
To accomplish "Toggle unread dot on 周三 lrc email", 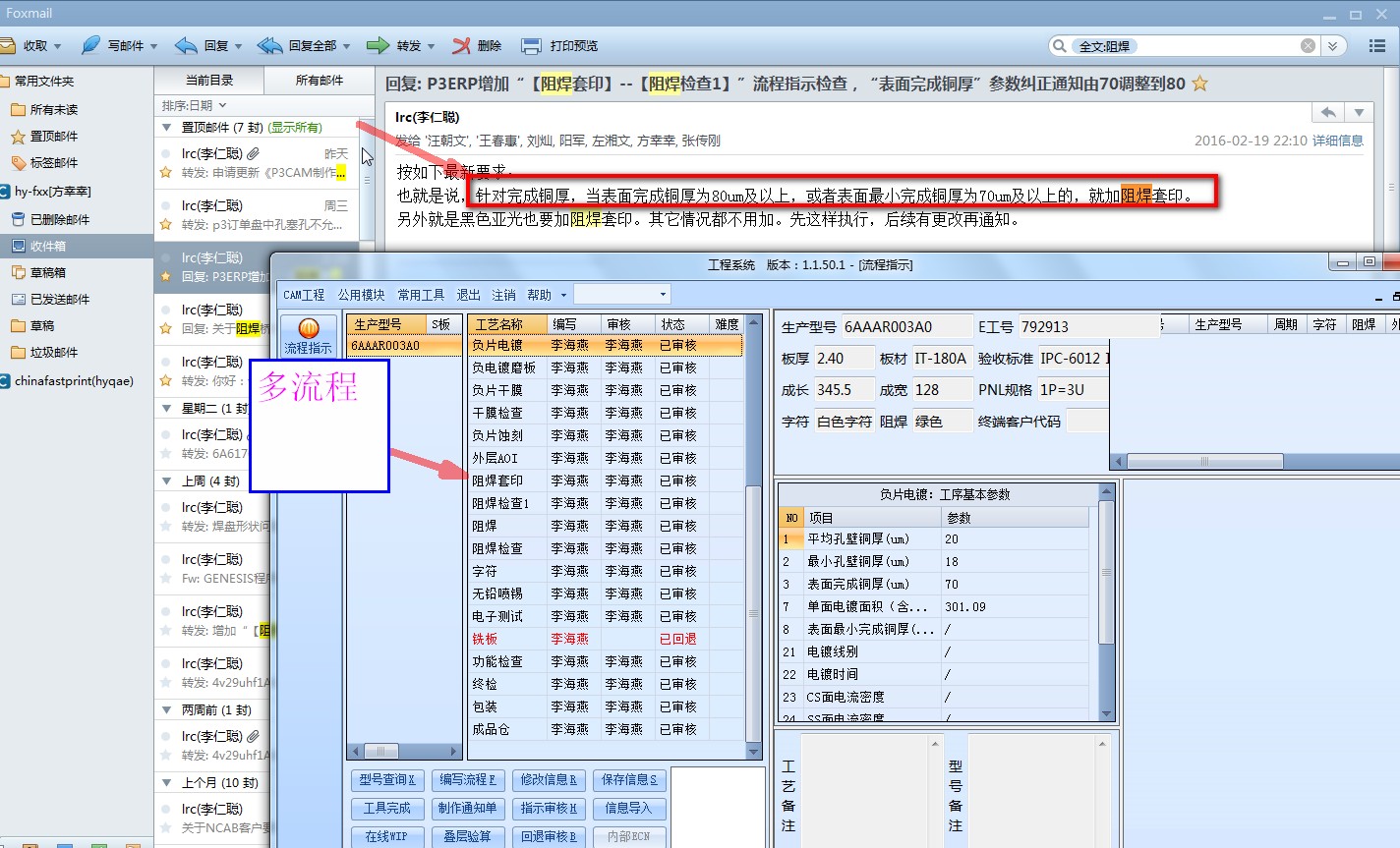I will pyautogui.click(x=166, y=205).
